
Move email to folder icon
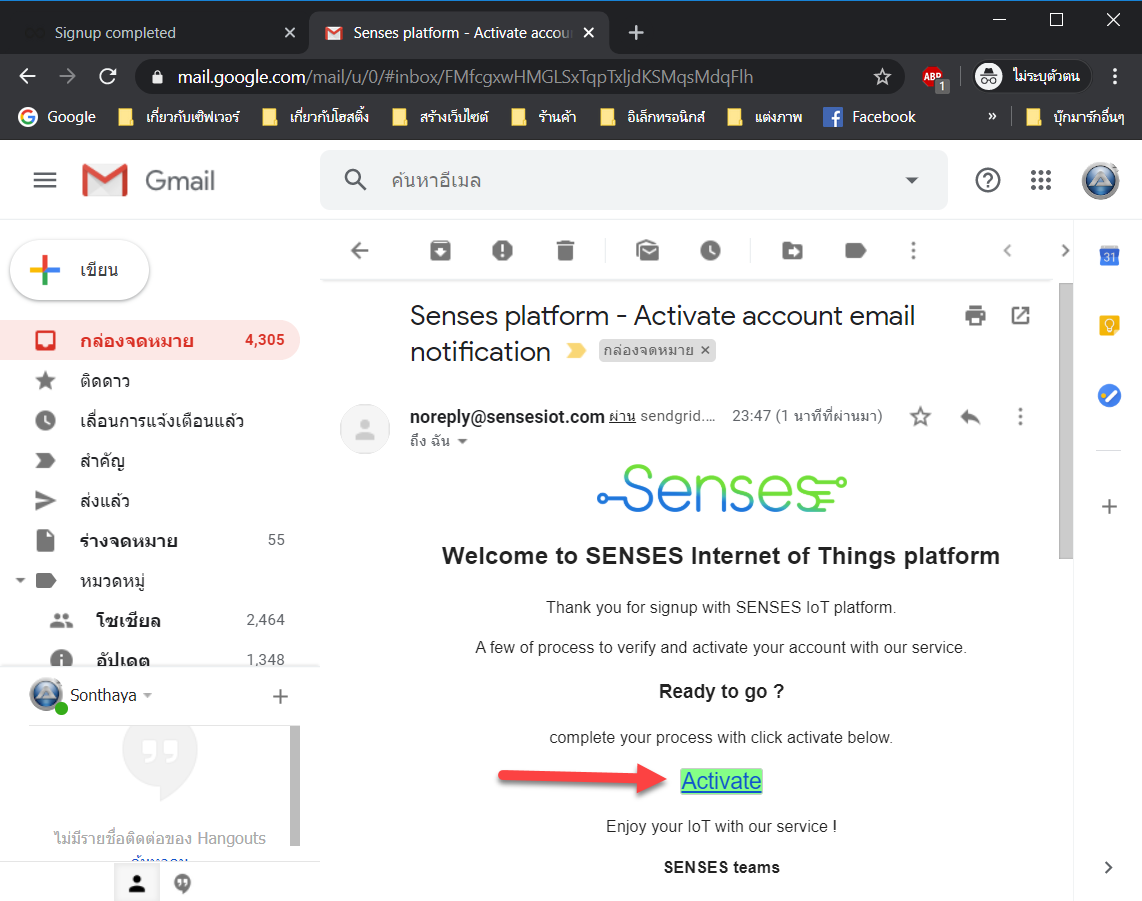tap(792, 251)
